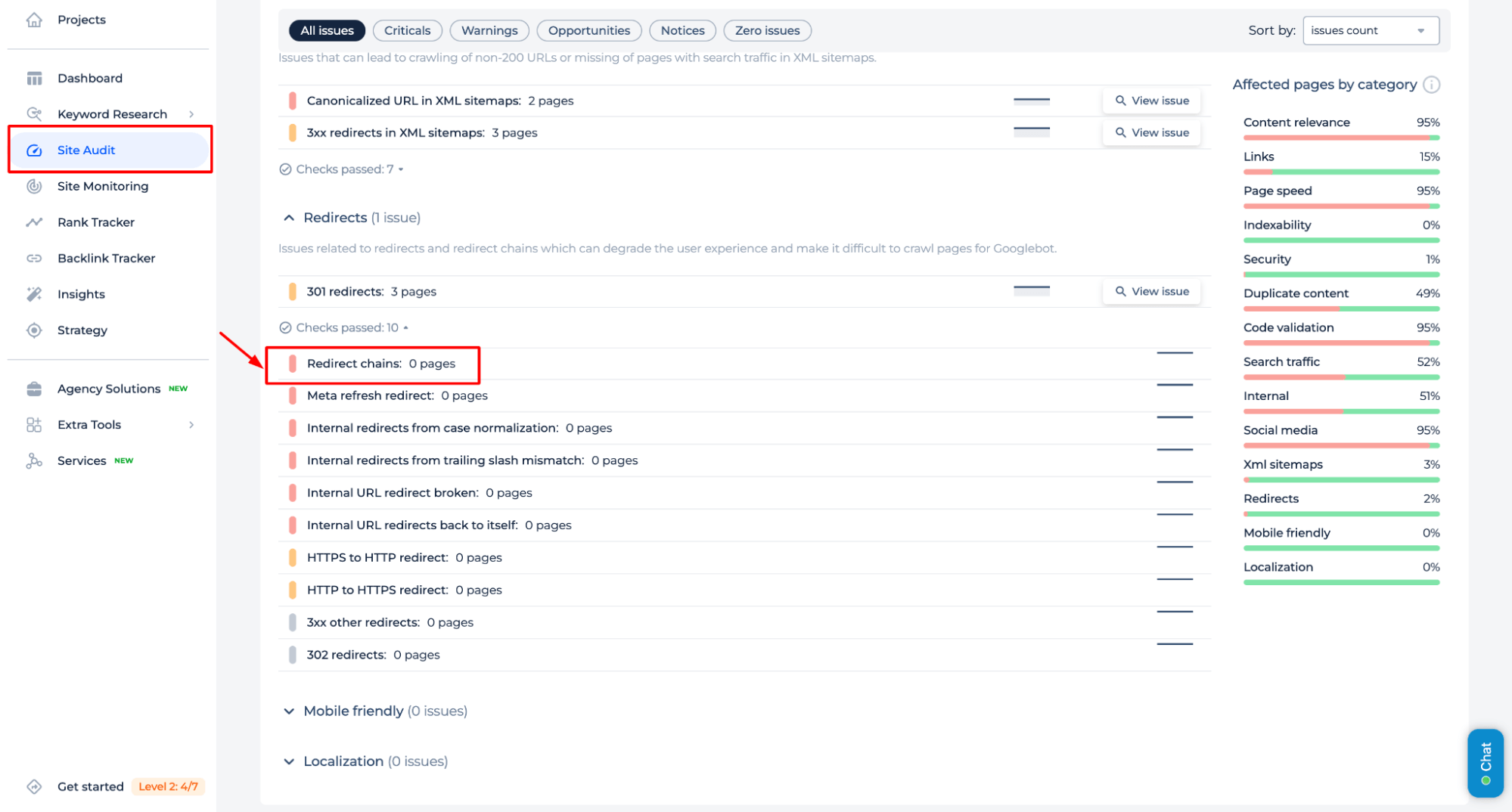Click HTTP to HTTPS redirect row

[744, 590]
